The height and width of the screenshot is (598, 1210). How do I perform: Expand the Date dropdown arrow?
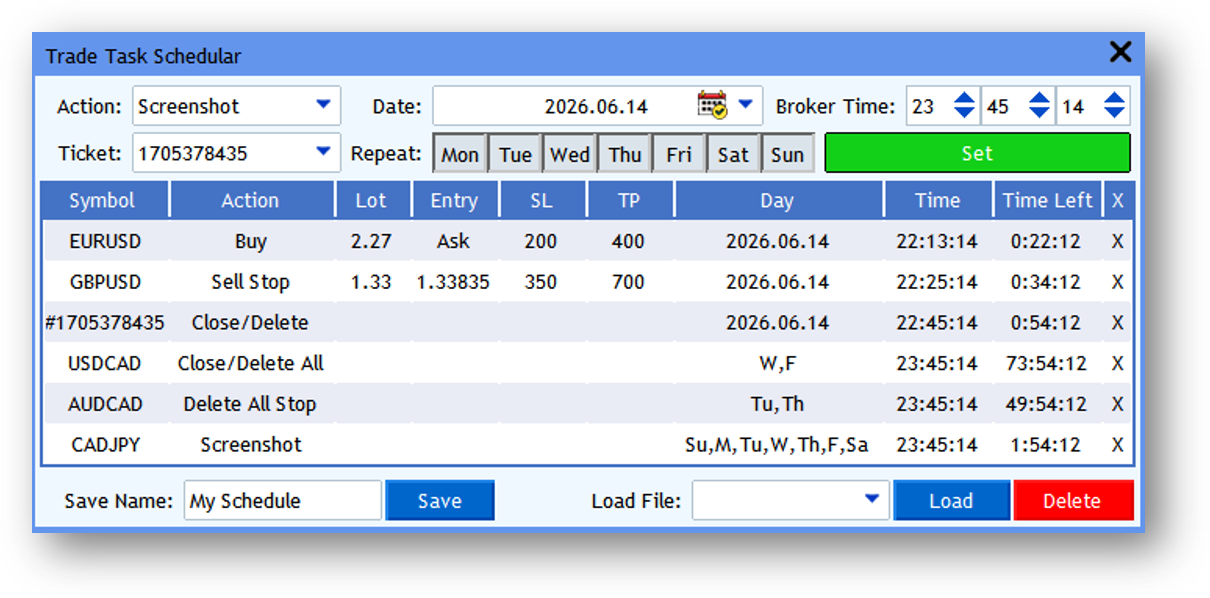745,103
